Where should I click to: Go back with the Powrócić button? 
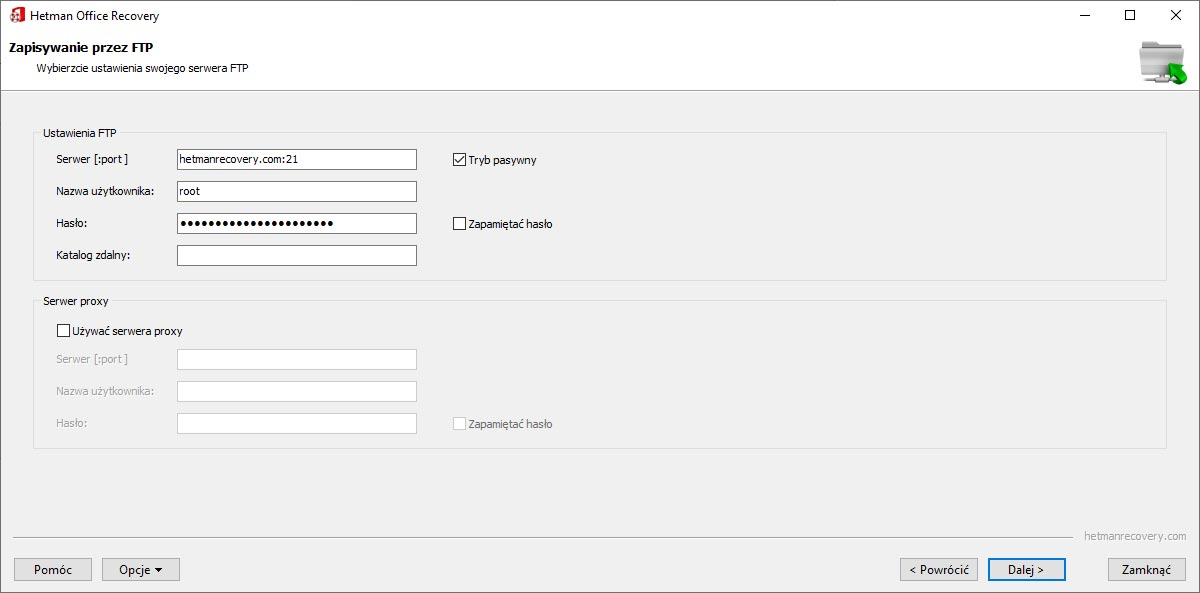[939, 569]
